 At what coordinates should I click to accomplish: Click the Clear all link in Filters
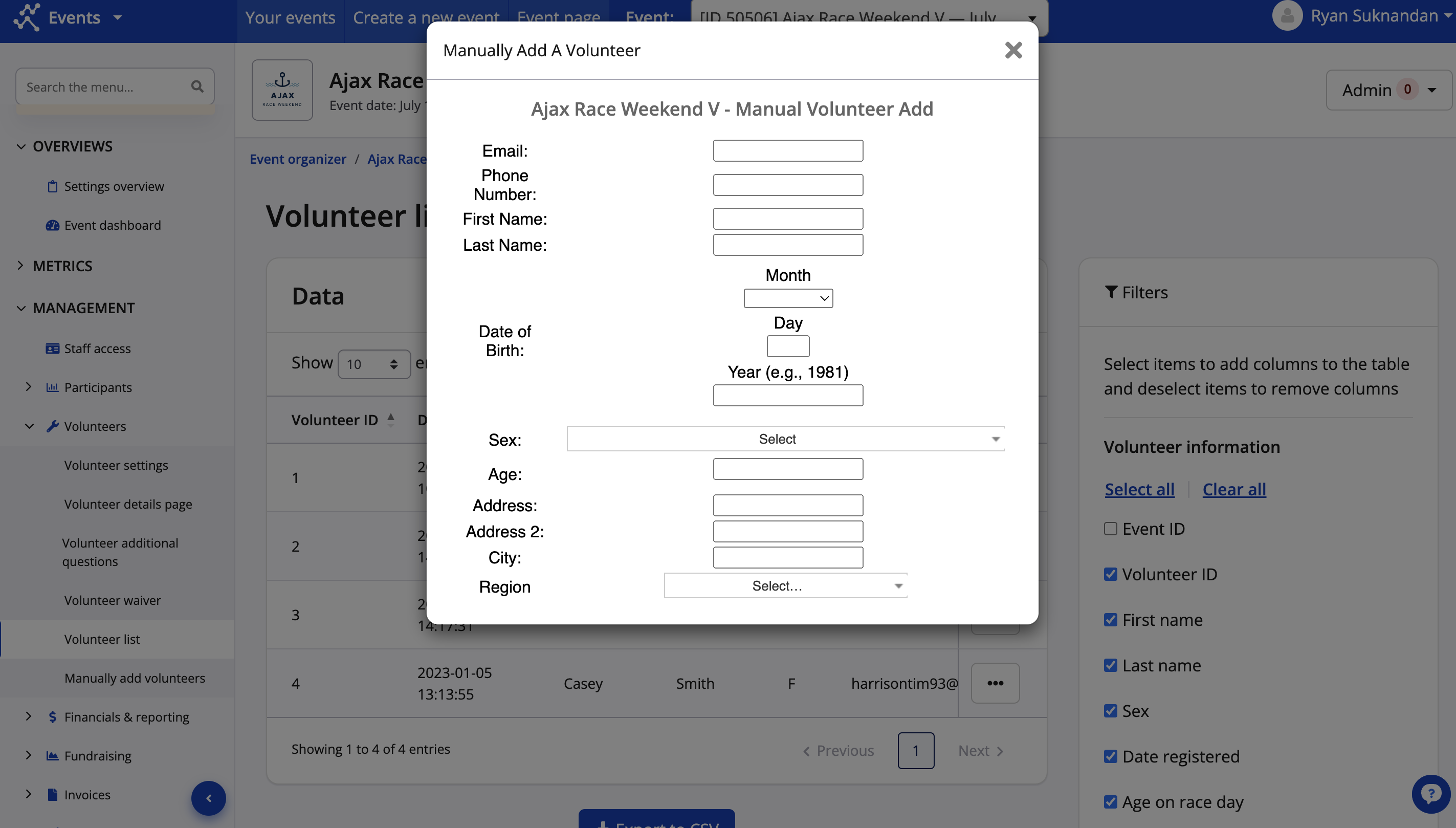click(1233, 489)
